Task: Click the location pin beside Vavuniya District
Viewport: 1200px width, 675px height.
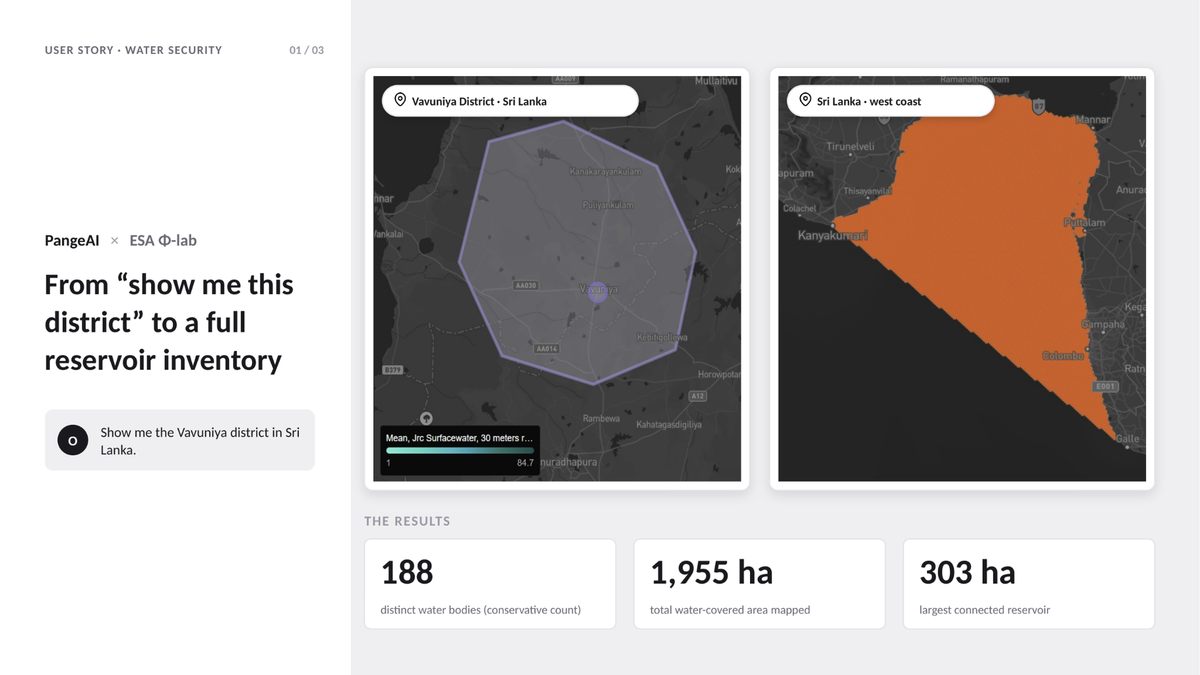Action: (x=400, y=100)
